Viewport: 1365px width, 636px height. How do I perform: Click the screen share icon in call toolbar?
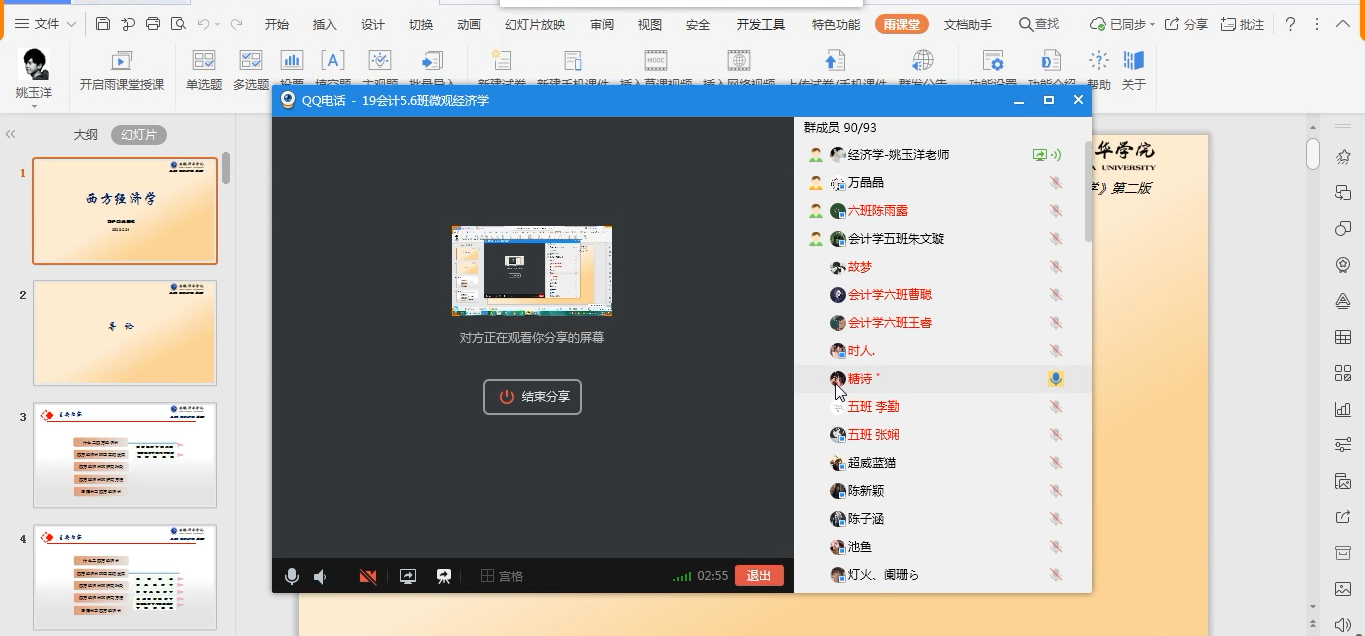pyautogui.click(x=408, y=576)
